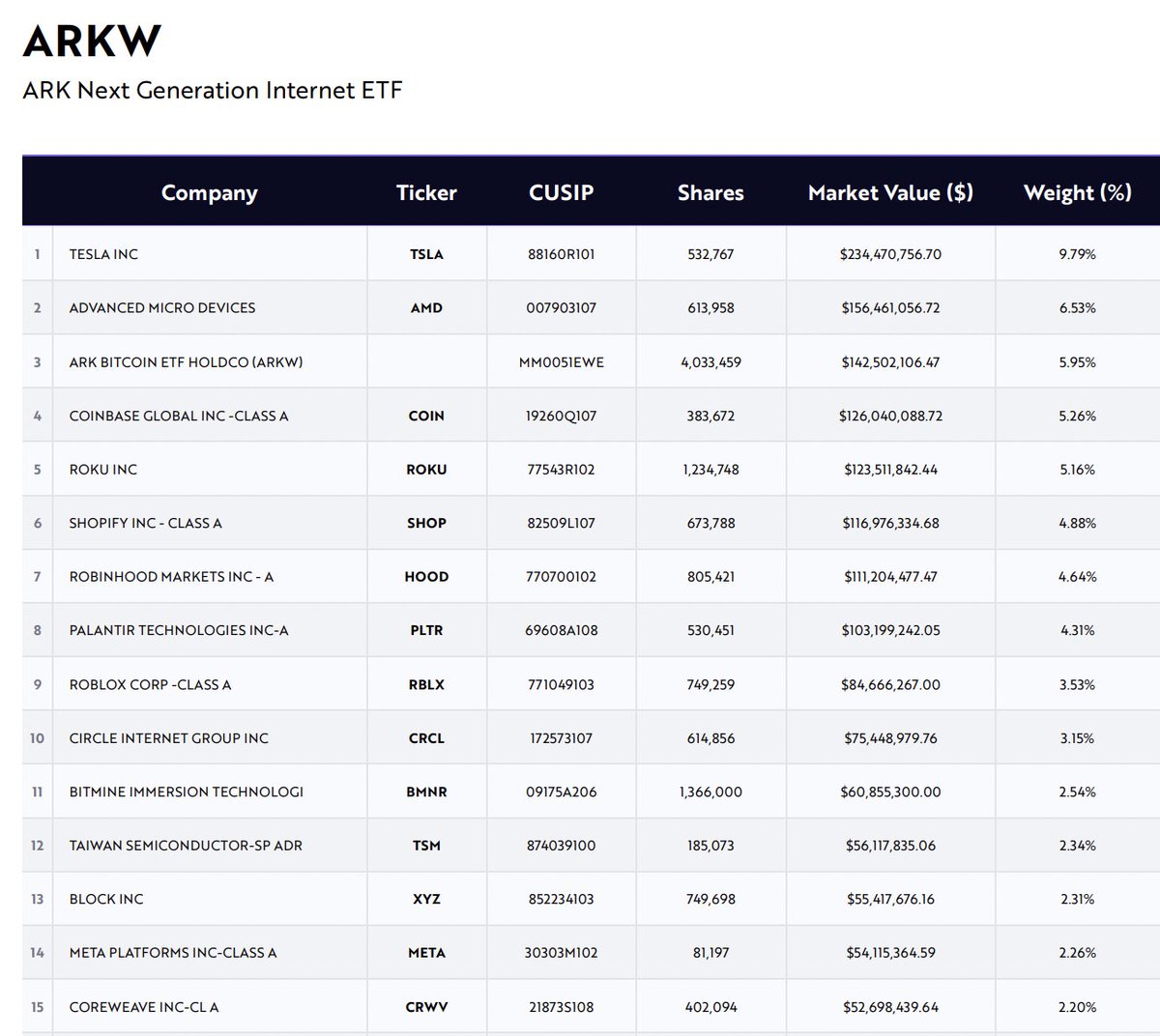Click the 2.31% weight cell

(1078, 899)
